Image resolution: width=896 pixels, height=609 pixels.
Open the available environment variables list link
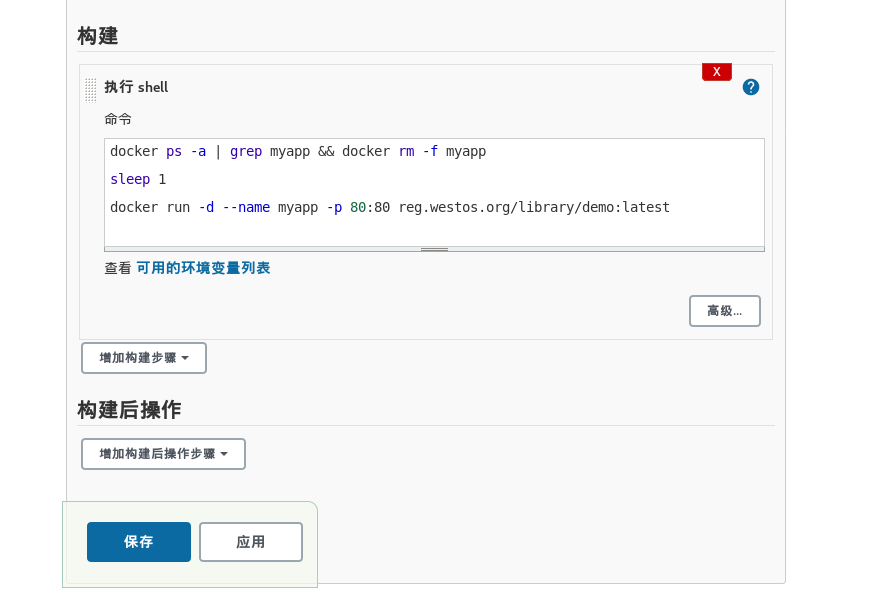pos(203,268)
